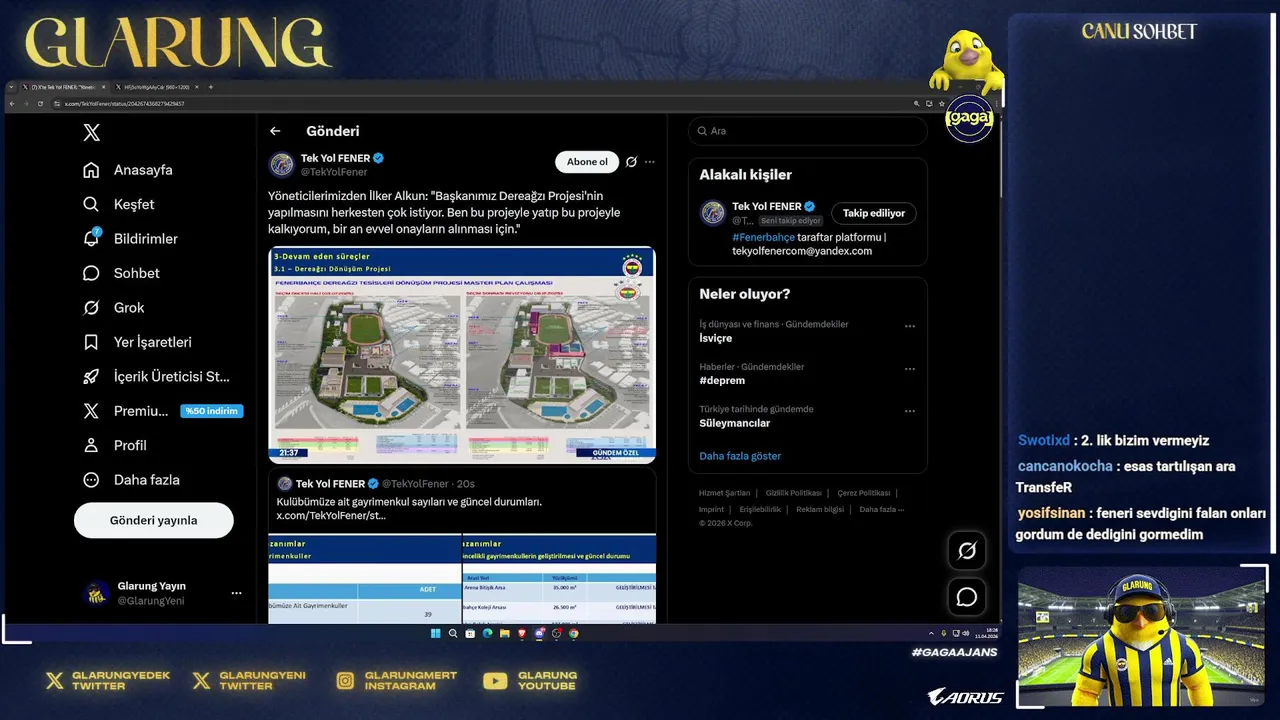Open İçerik Üreticisi Studio
1280x720 pixels.
(156, 377)
